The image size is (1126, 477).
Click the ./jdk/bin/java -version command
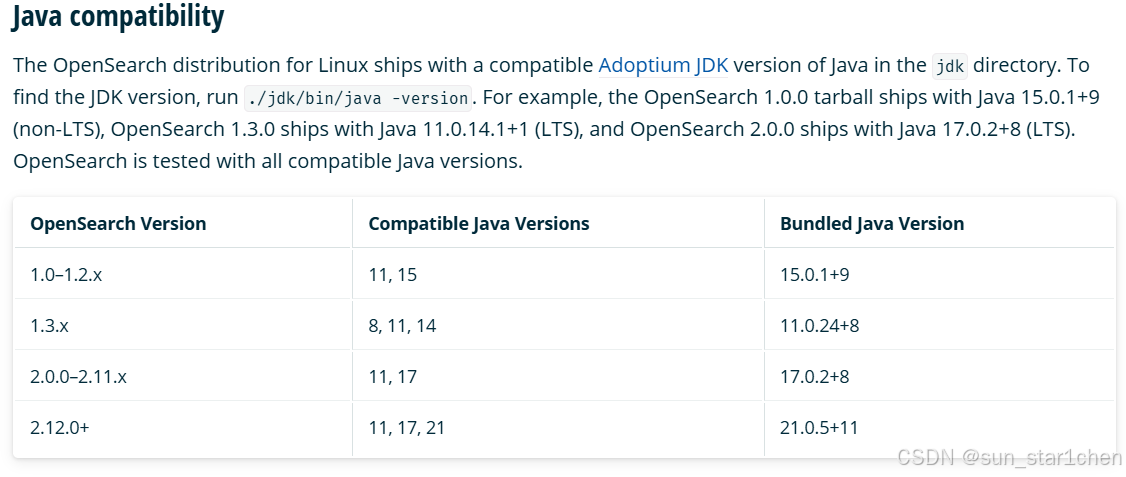[x=358, y=98]
